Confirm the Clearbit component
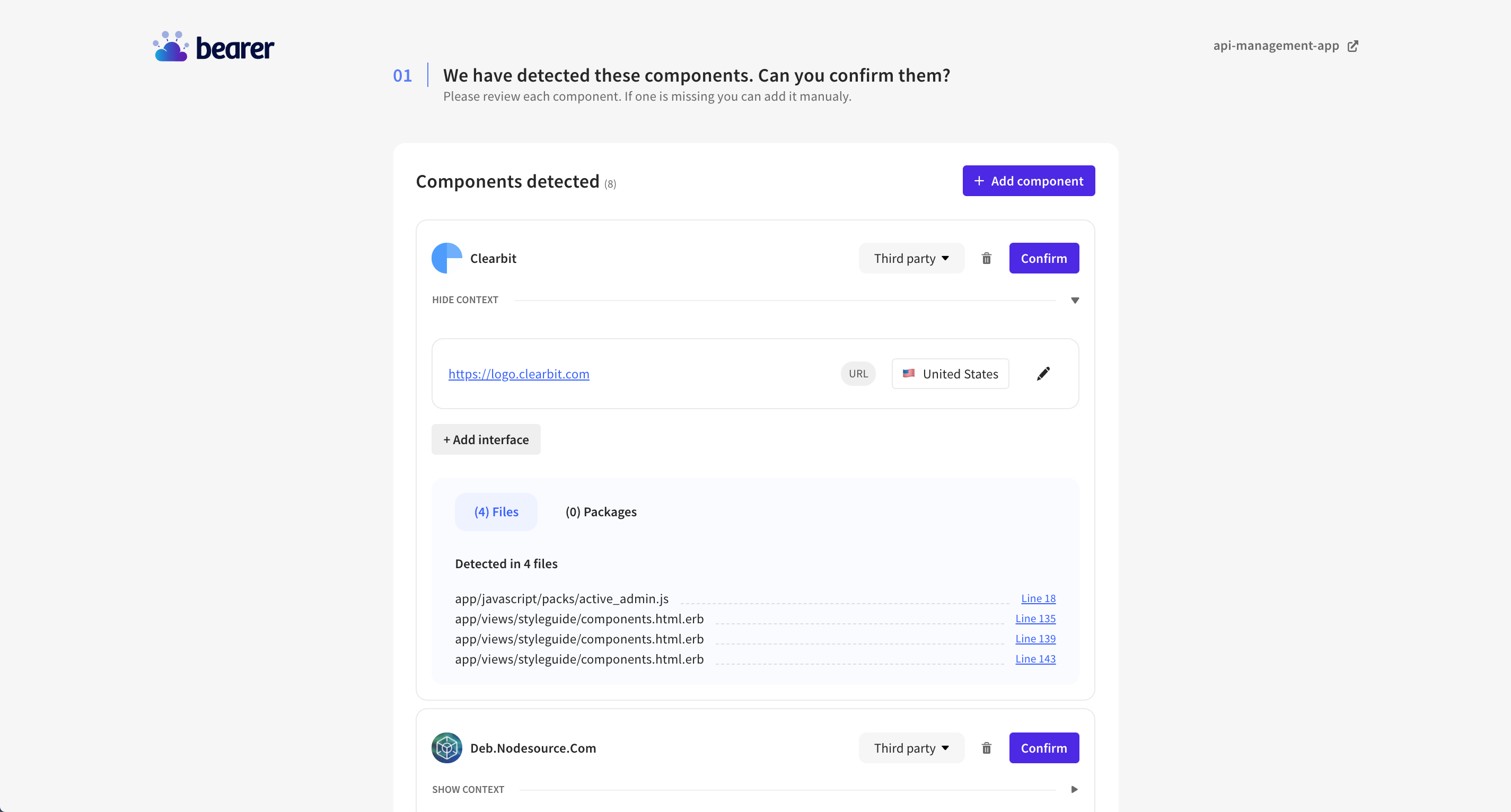Screen dimensions: 1511x812 click(1043, 258)
